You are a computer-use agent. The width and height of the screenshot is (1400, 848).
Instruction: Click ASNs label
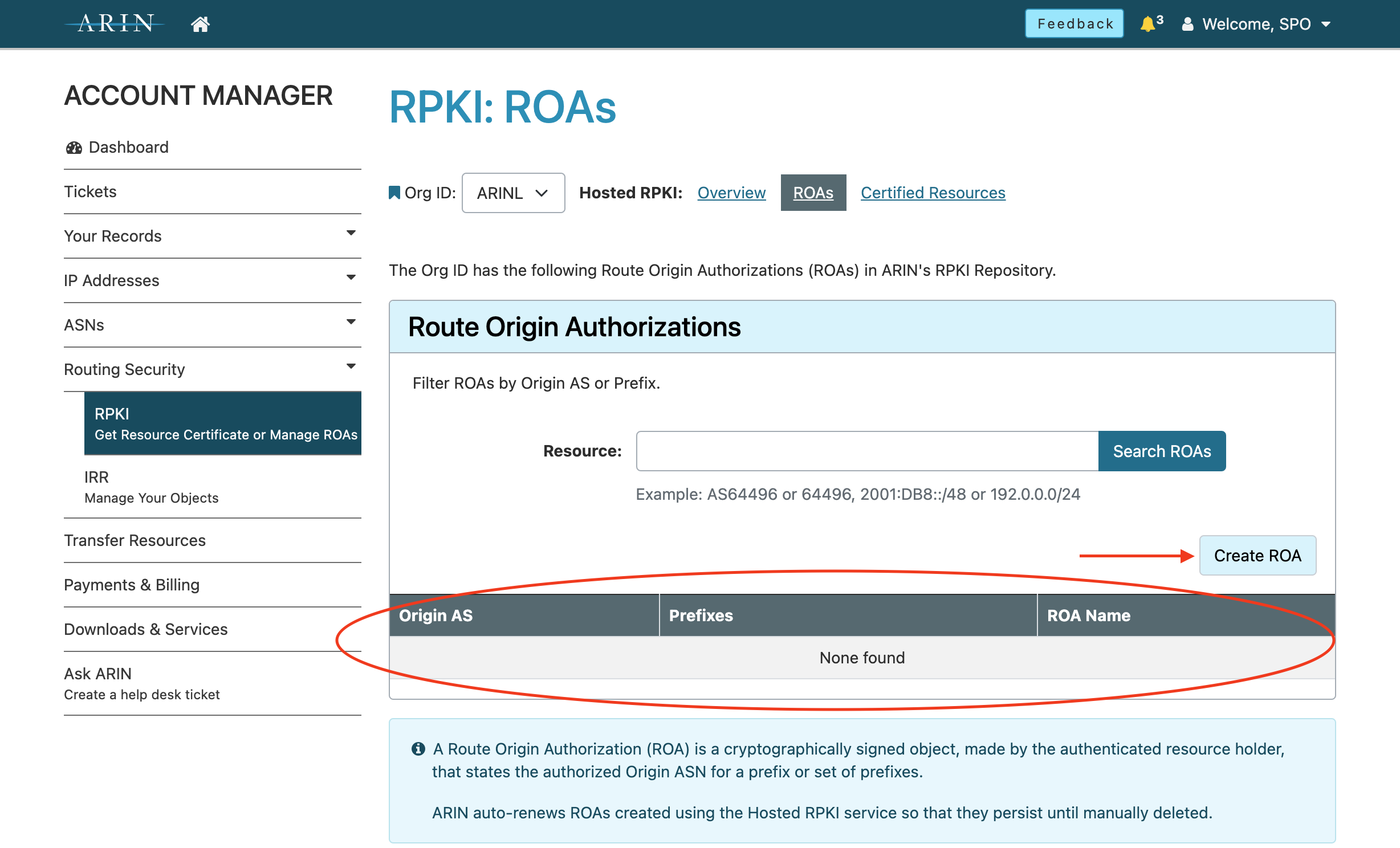[84, 325]
